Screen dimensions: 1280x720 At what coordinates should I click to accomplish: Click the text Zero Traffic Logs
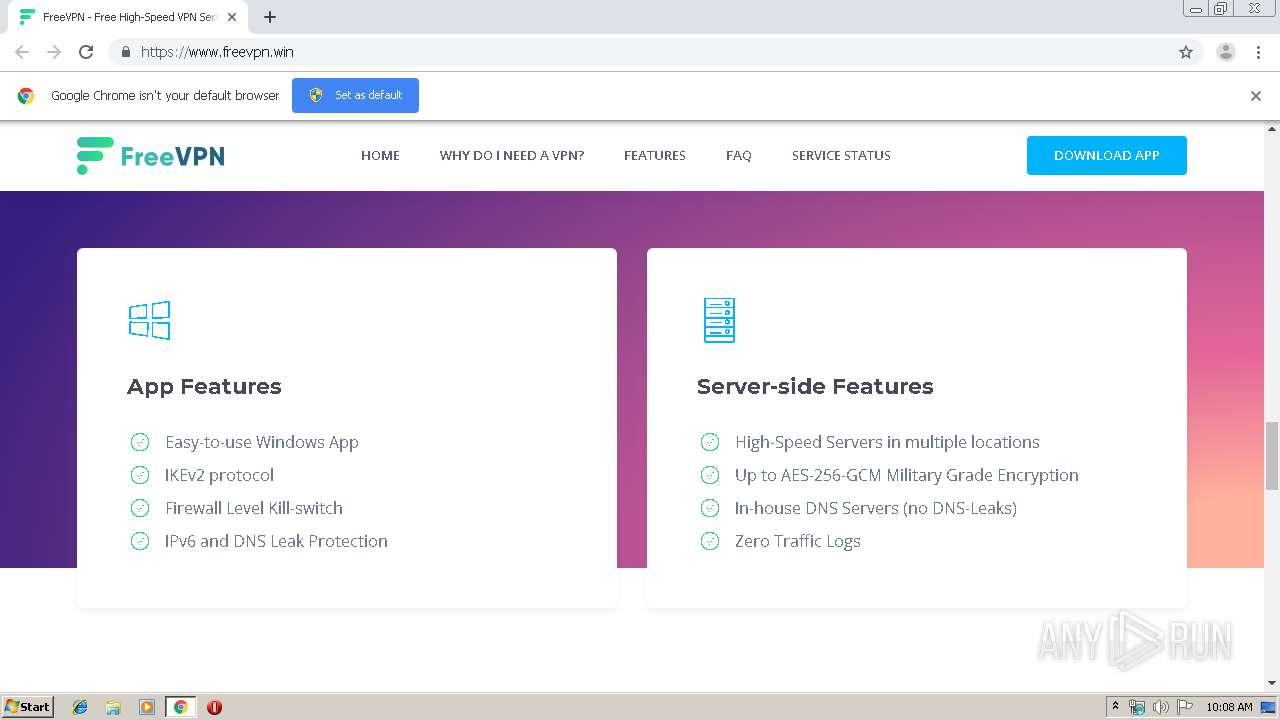point(798,541)
